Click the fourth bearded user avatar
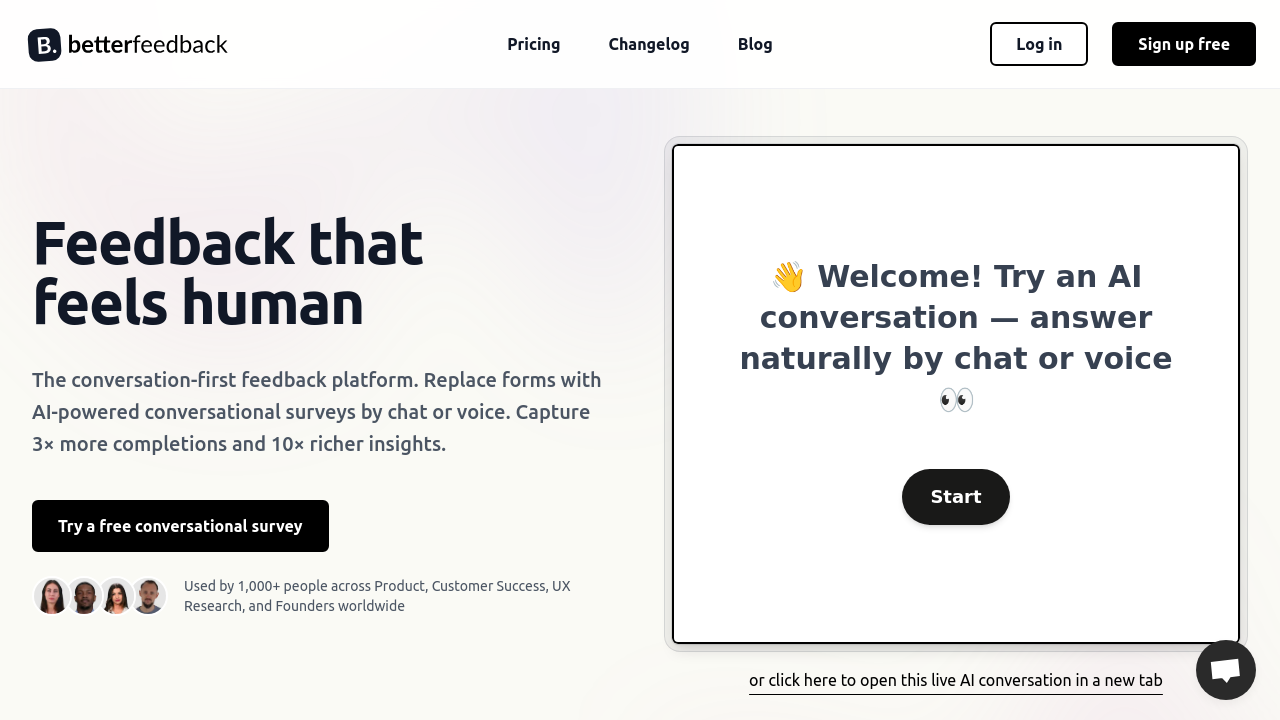This screenshot has width=1280, height=720. click(x=148, y=596)
